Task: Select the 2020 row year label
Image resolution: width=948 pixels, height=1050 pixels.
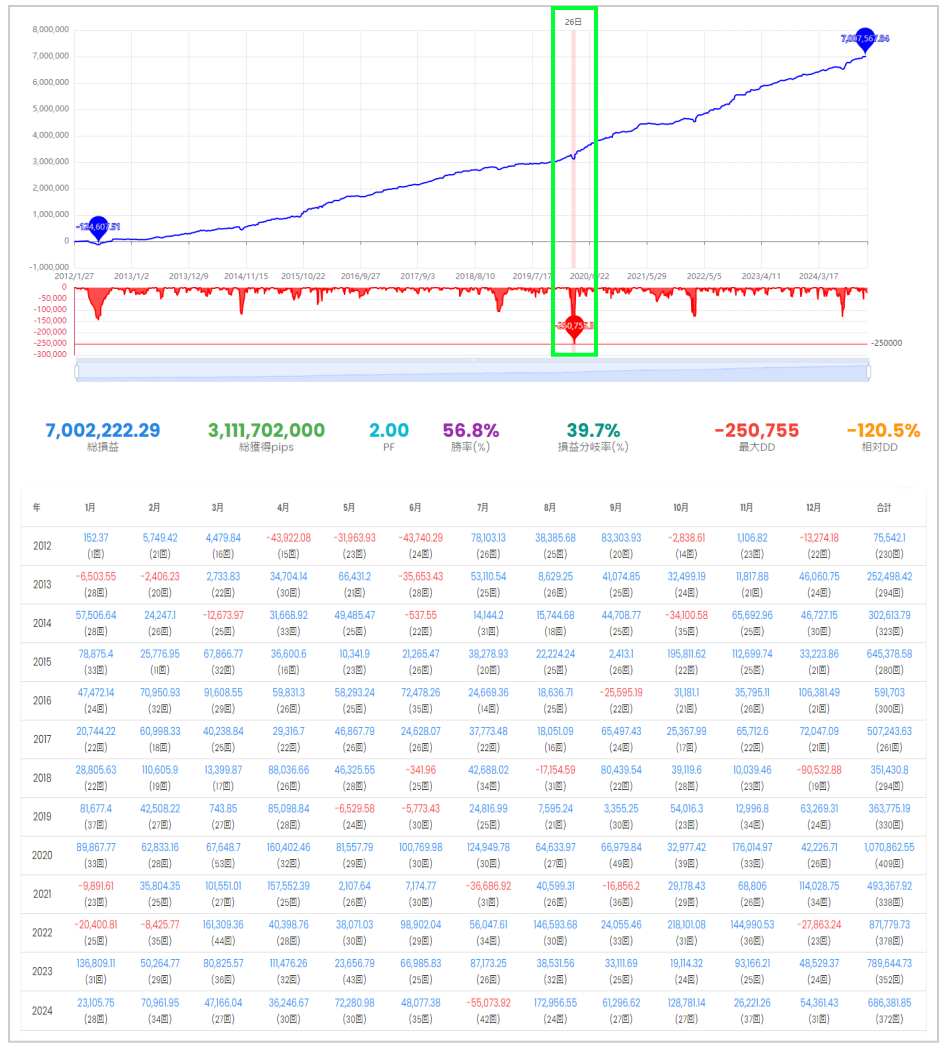Action: (41, 855)
